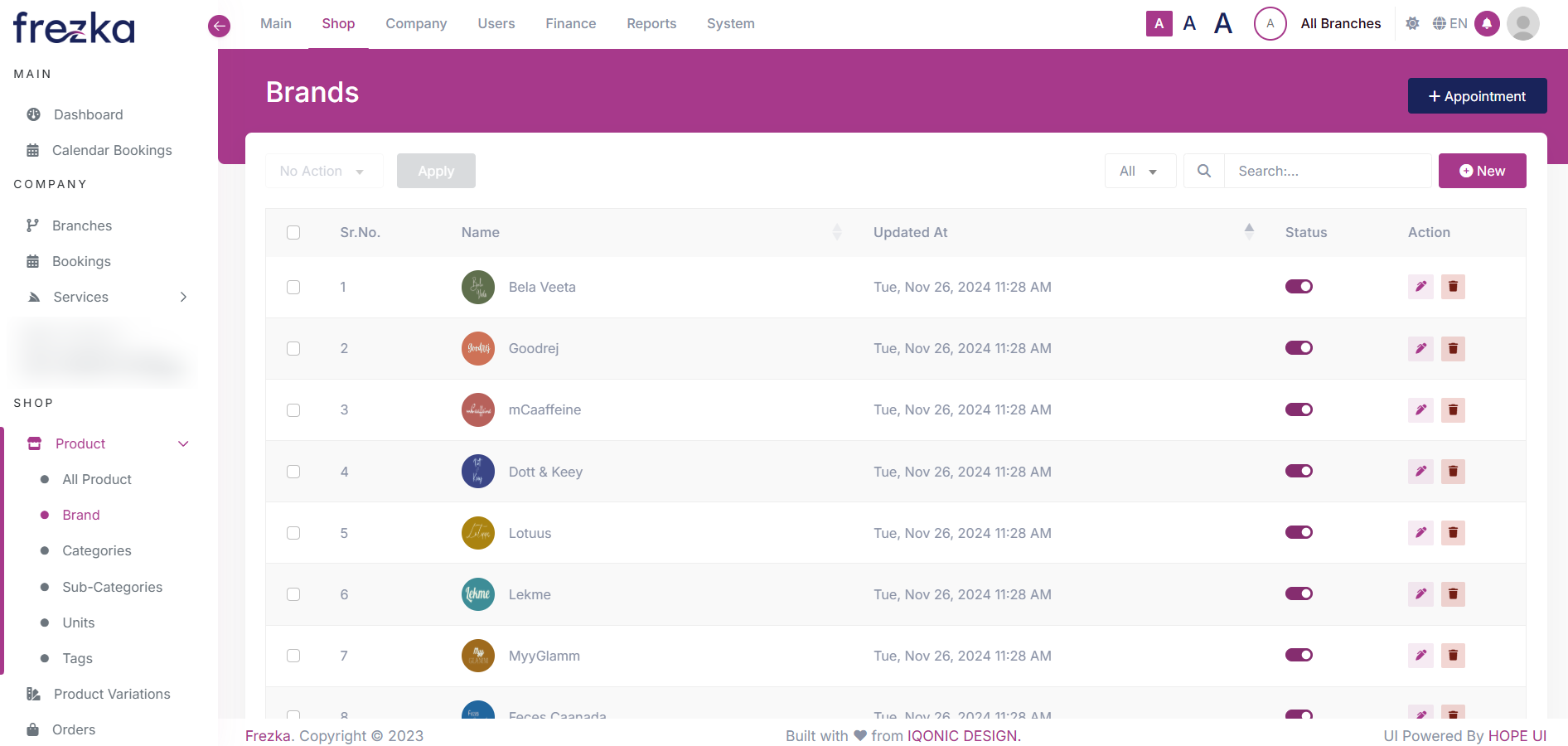Viewport: 1568px width, 746px height.
Task: Select the largest font size A
Action: (x=1222, y=24)
